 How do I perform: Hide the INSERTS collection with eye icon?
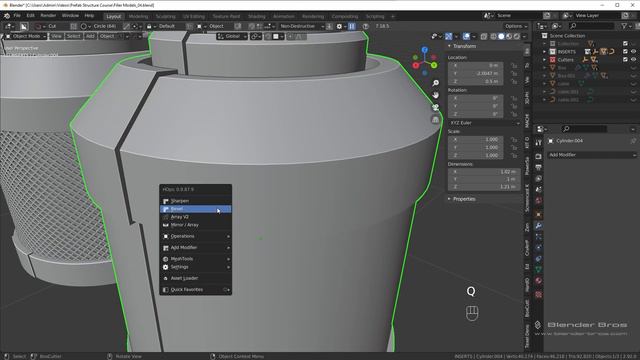click(633, 52)
